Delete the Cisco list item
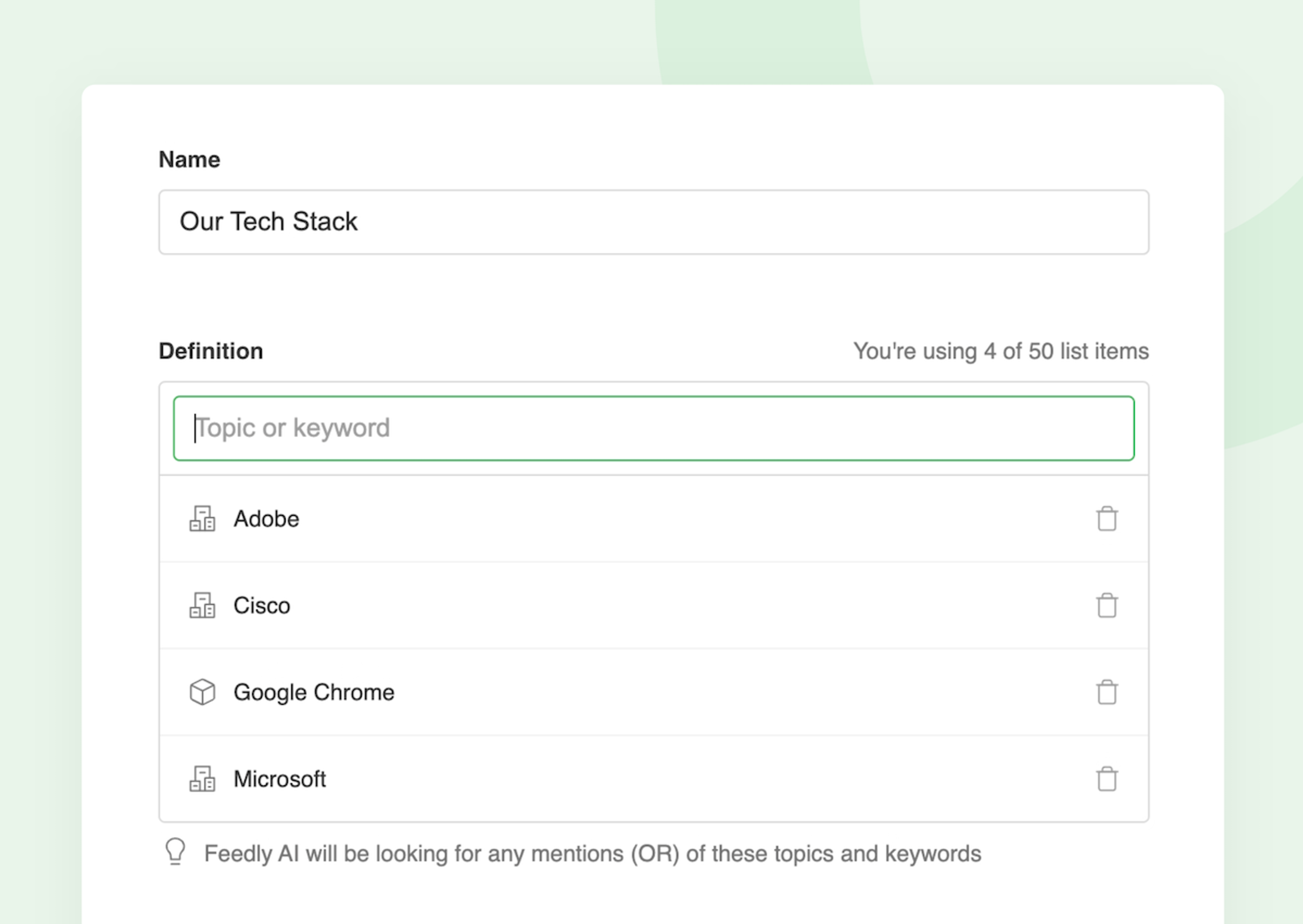Viewport: 1303px width, 924px height. (x=1106, y=605)
